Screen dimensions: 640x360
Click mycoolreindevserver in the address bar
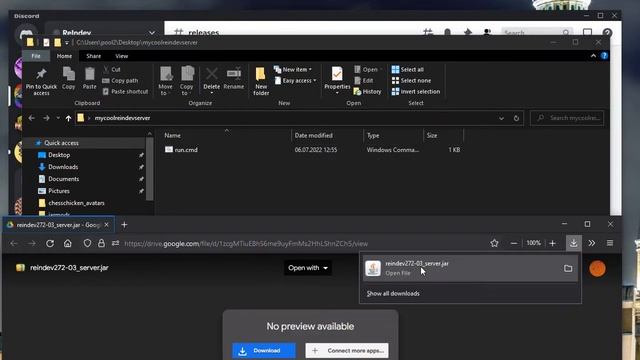[122, 118]
